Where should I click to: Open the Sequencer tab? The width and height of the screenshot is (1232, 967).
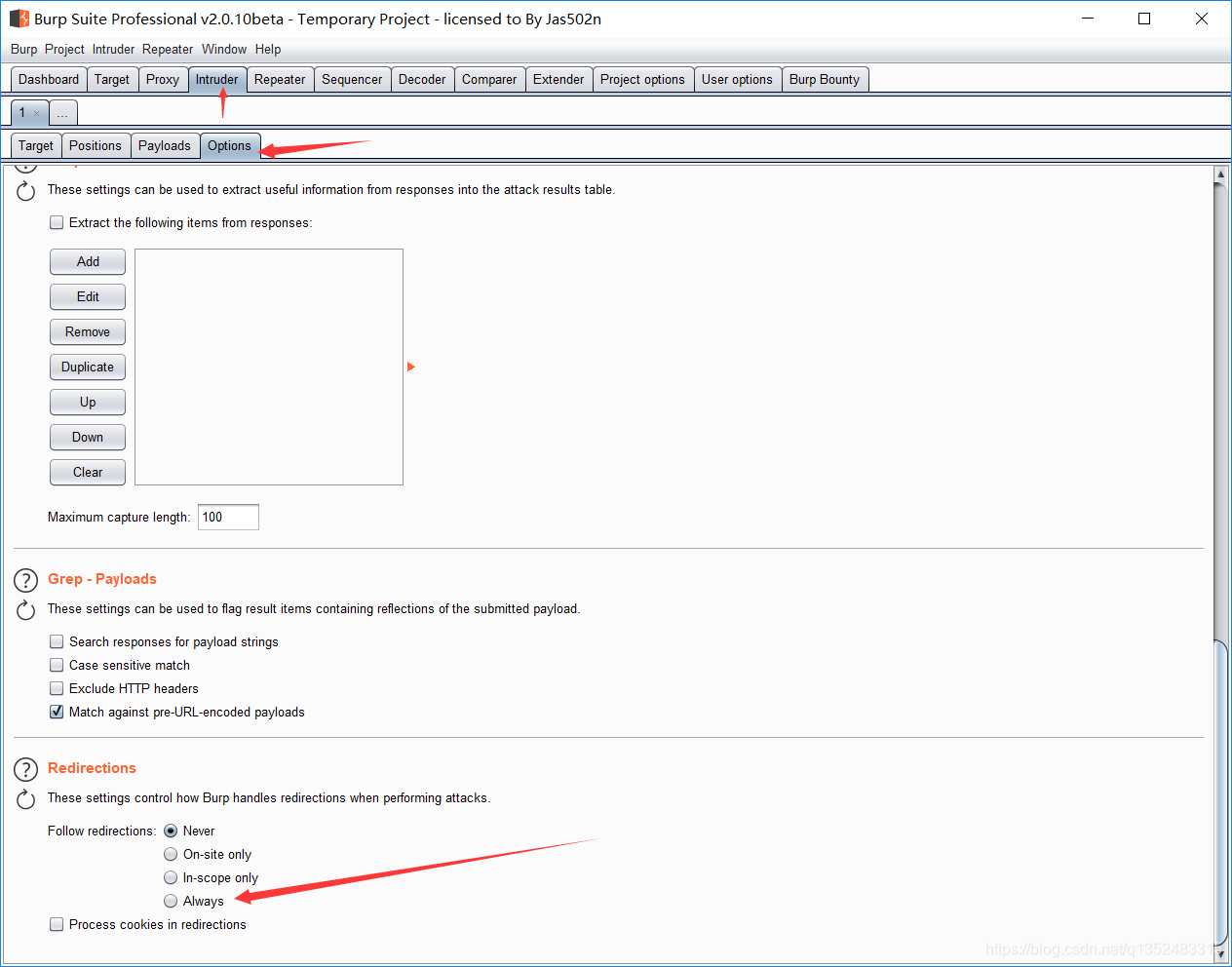tap(352, 80)
